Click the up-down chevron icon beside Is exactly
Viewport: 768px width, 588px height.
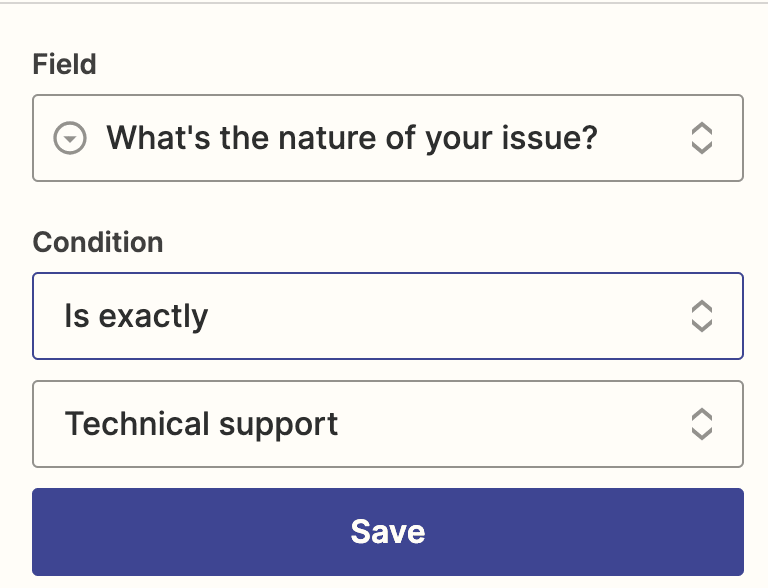pos(701,316)
